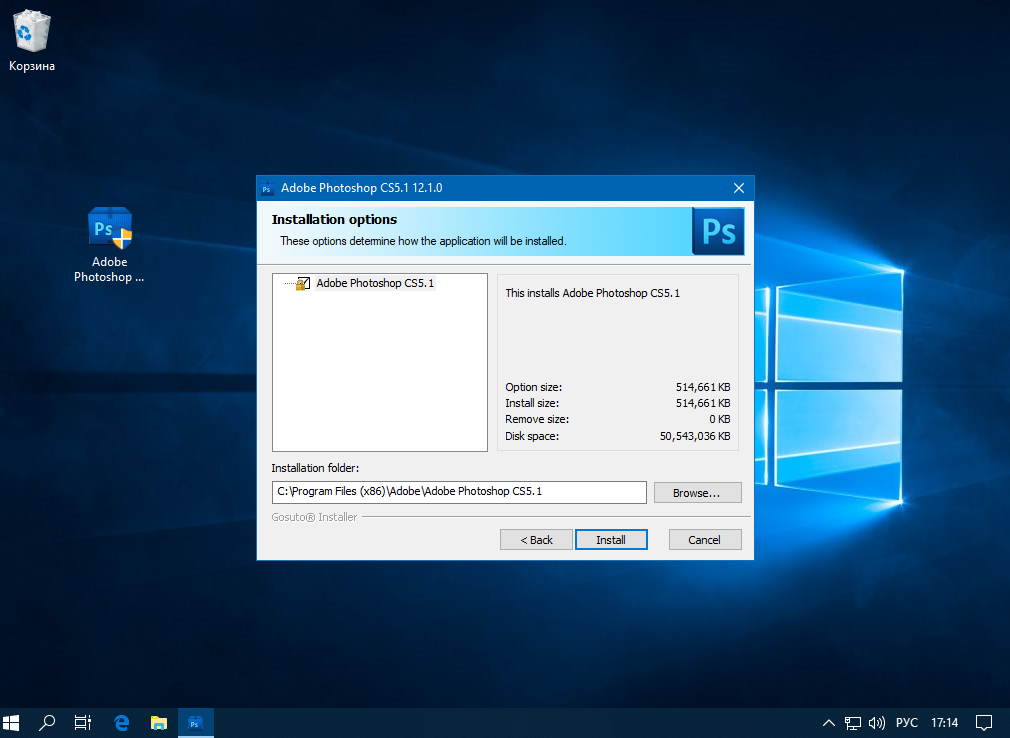Show hidden system tray icons

pyautogui.click(x=829, y=723)
